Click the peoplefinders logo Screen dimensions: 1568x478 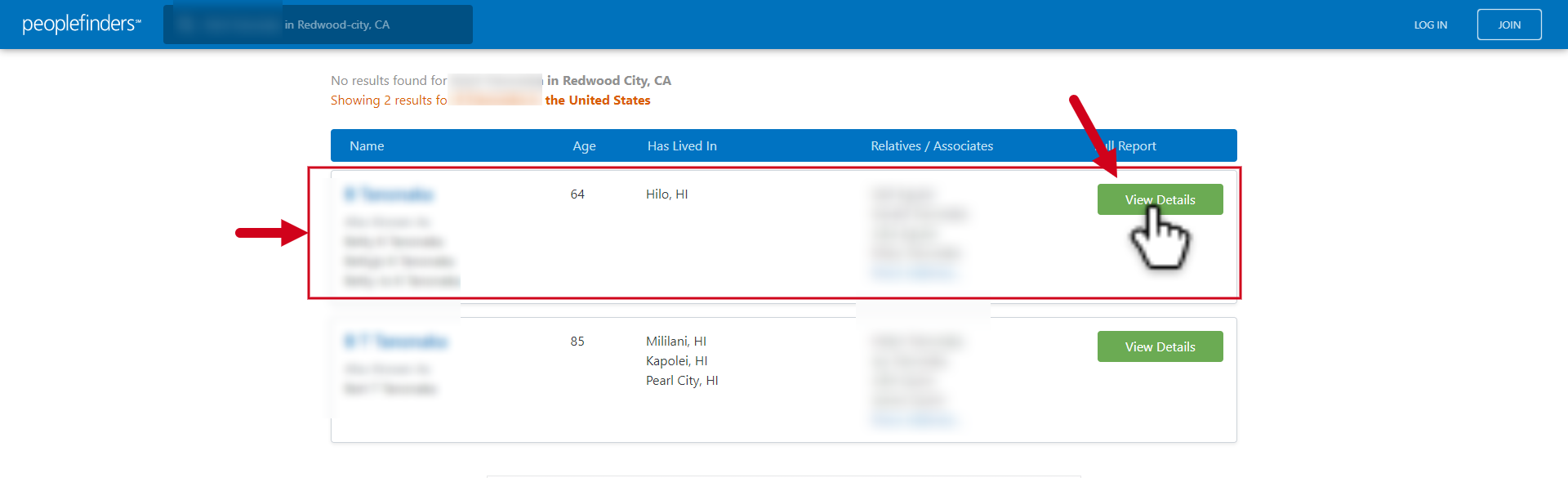(x=82, y=24)
